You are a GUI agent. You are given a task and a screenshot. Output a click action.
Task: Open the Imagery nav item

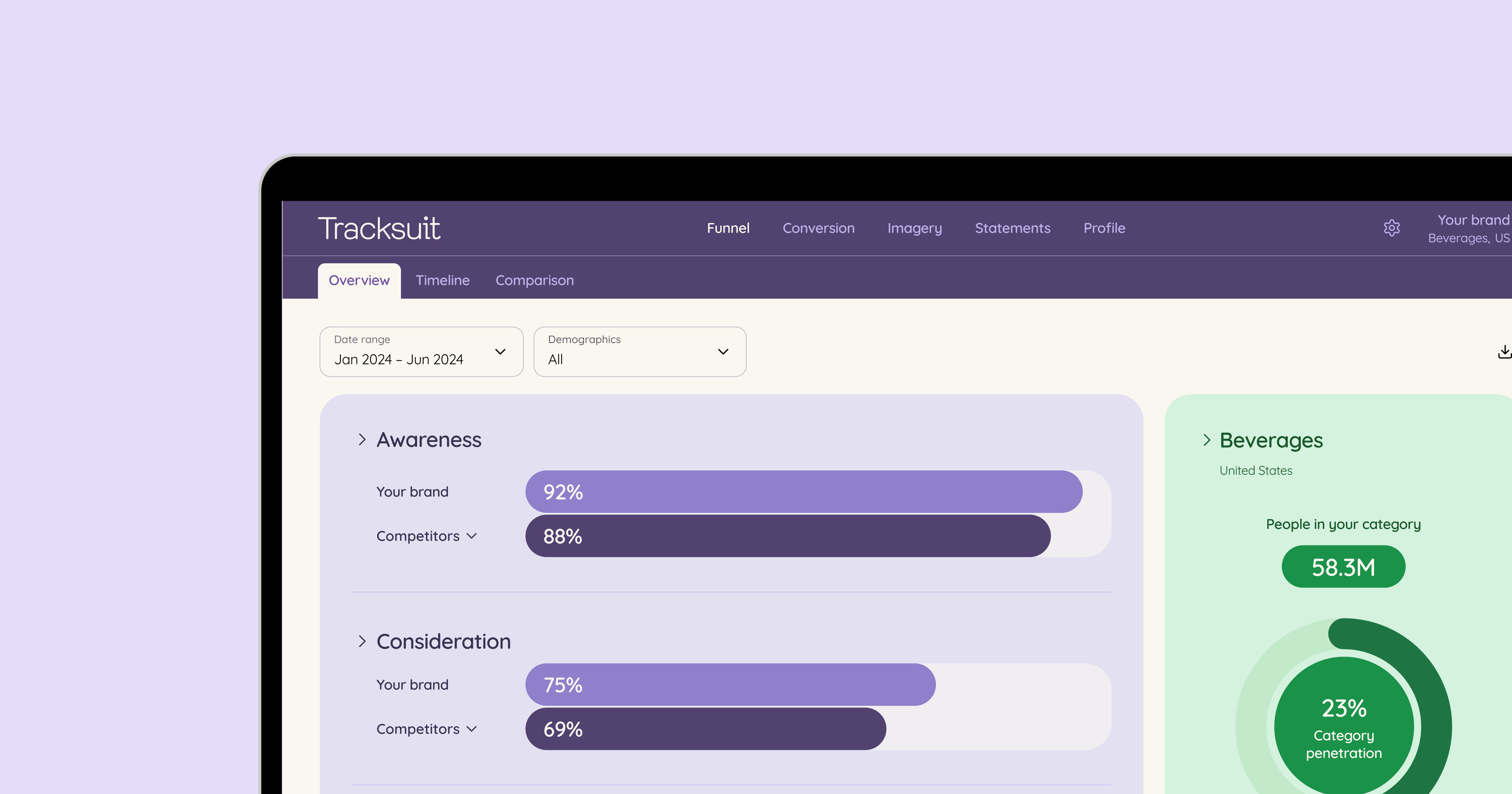pyautogui.click(x=914, y=228)
